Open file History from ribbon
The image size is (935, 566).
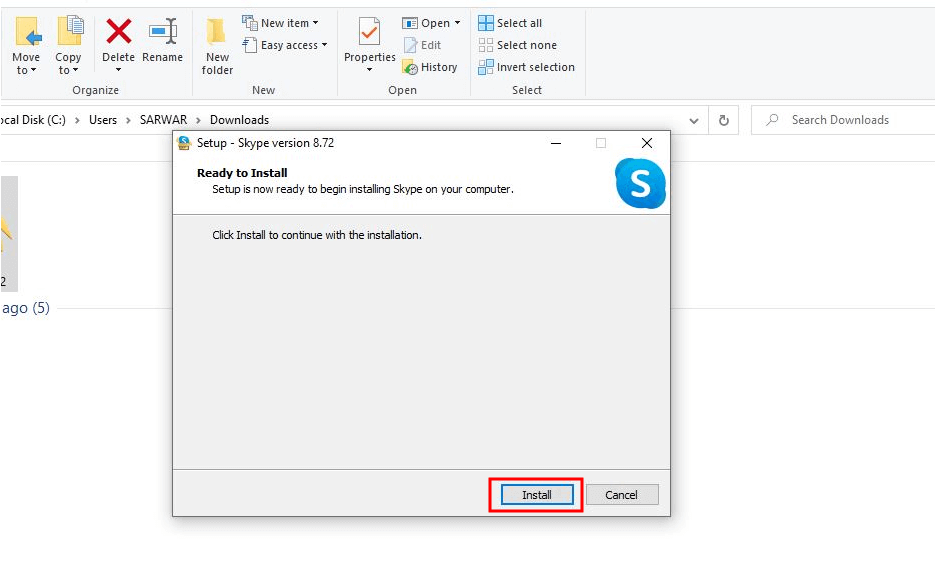pos(430,67)
